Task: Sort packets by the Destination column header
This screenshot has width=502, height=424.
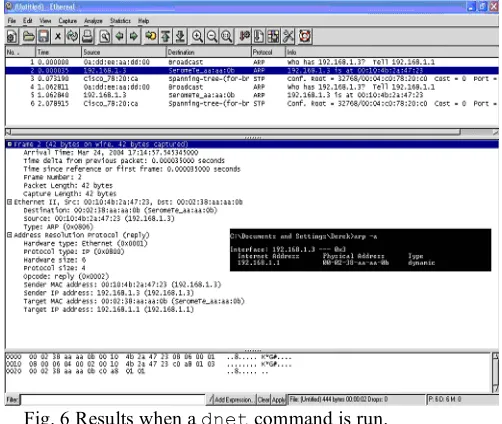Action: point(208,52)
